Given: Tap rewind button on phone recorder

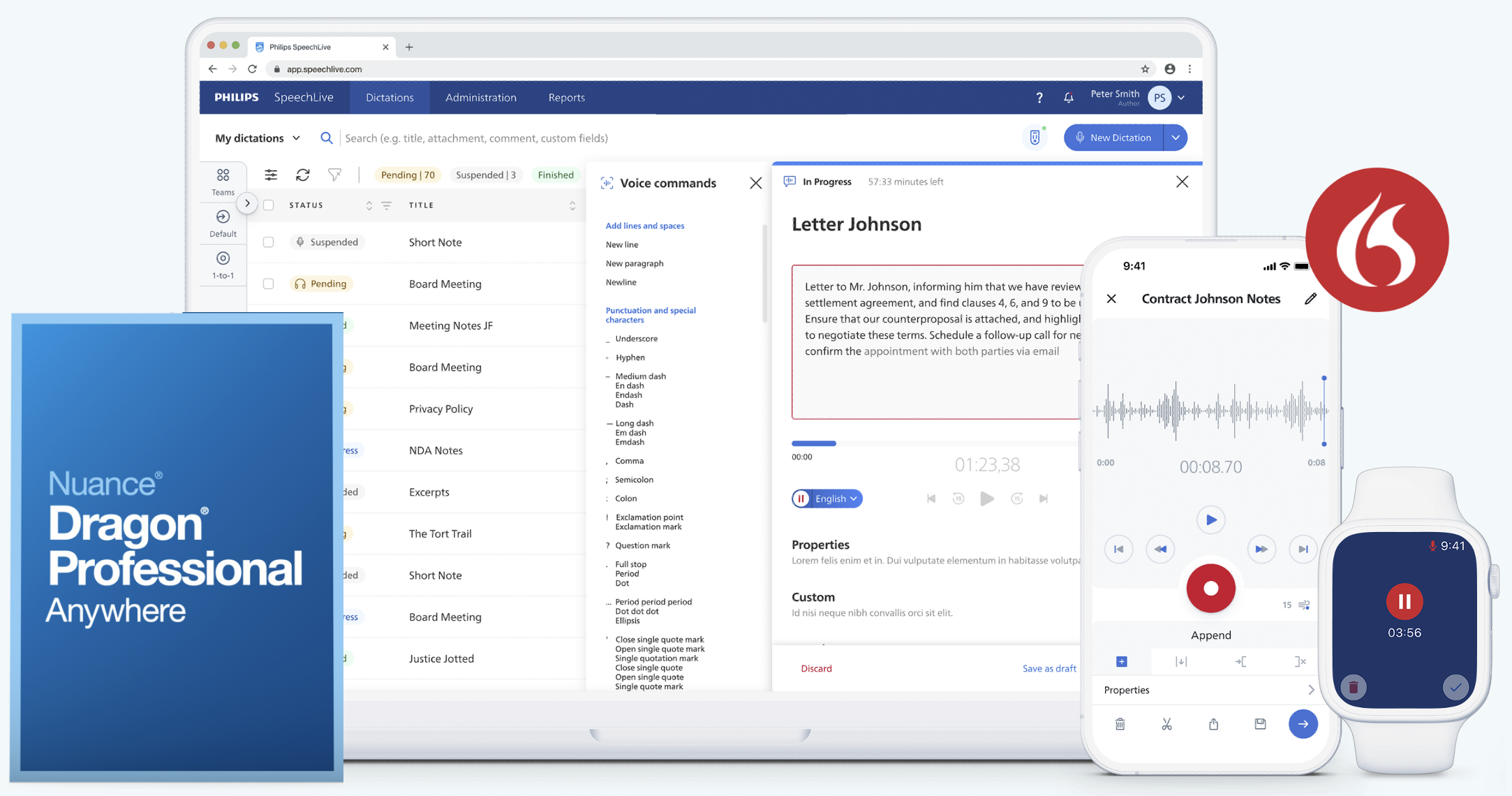Looking at the screenshot, I should tap(1160, 549).
